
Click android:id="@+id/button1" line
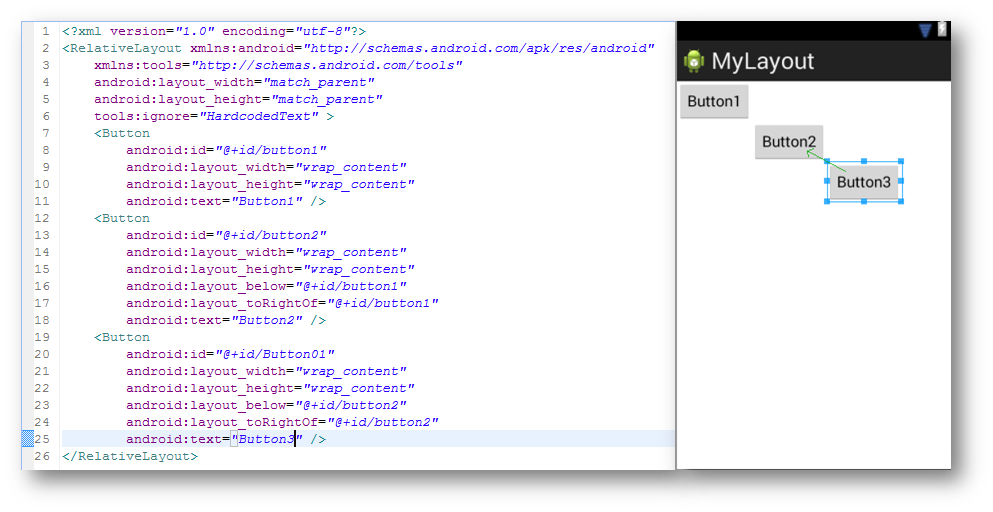[x=226, y=150]
